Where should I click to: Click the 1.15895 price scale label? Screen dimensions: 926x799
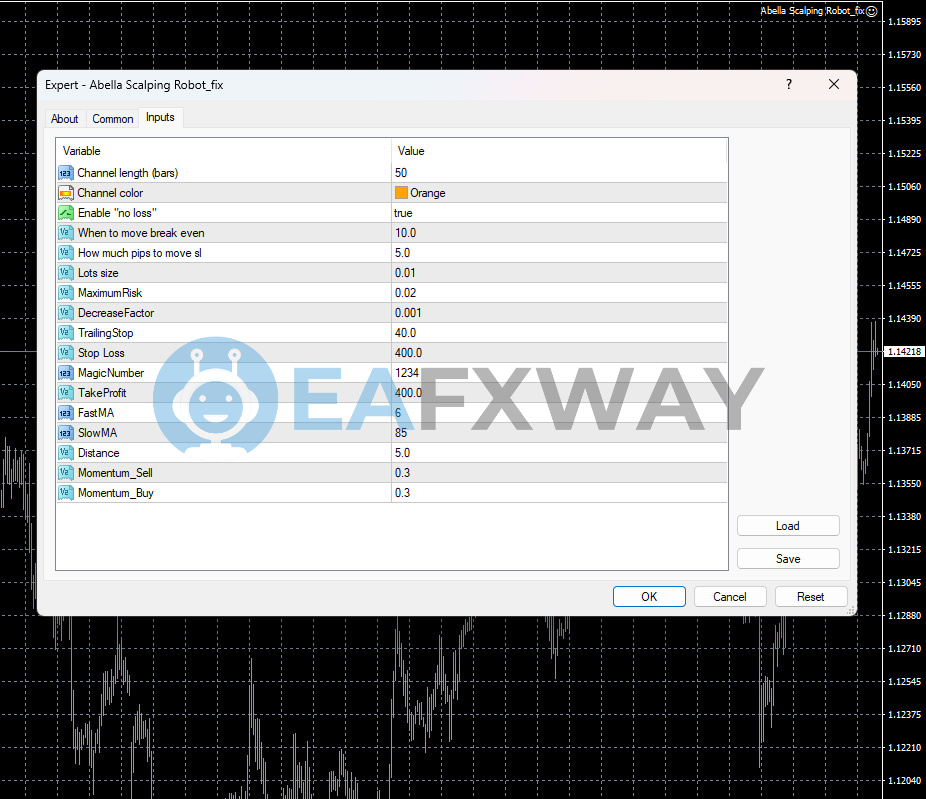click(x=904, y=22)
